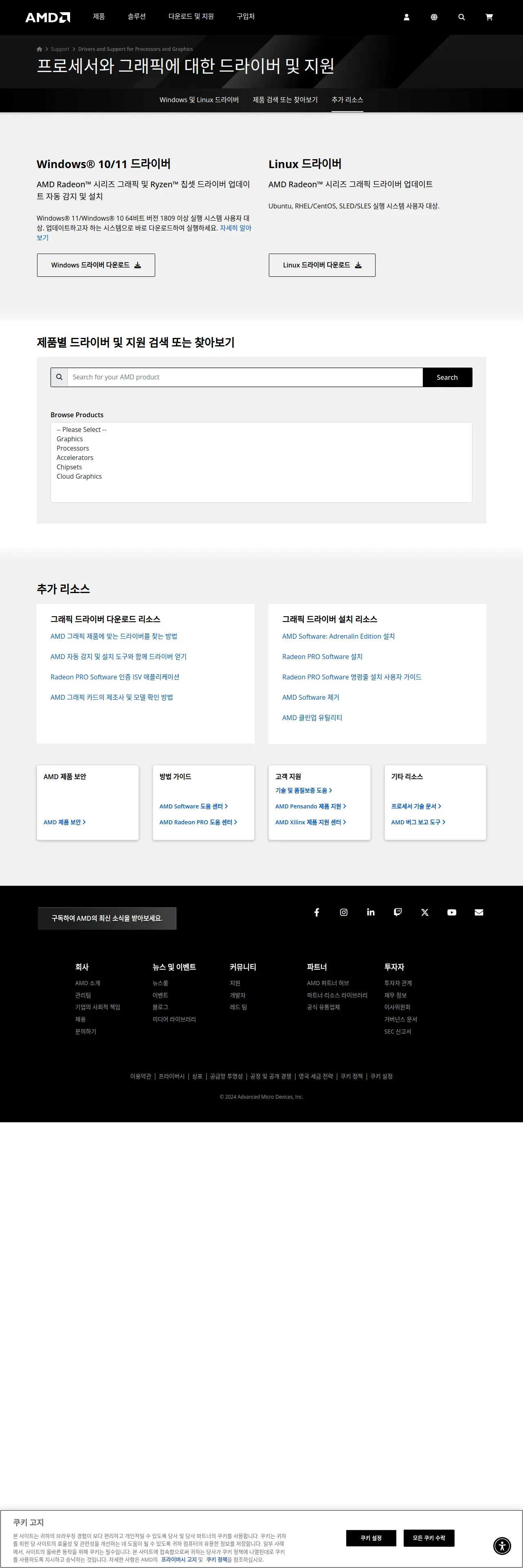Open Radeon PRO Software 설치 link

tap(322, 656)
